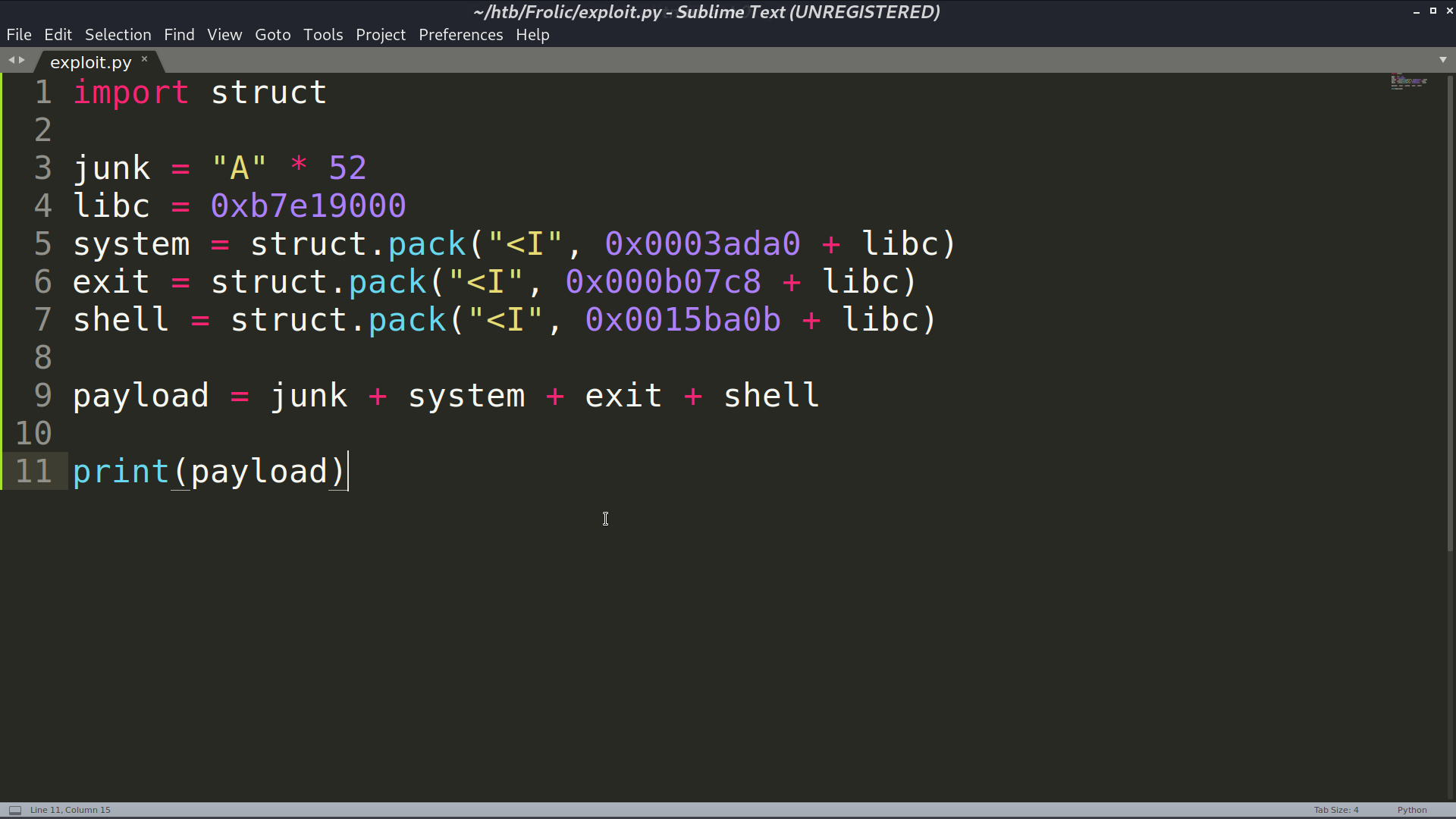This screenshot has height=819, width=1456.
Task: Click the "A" string on line 3
Action: [x=240, y=168]
